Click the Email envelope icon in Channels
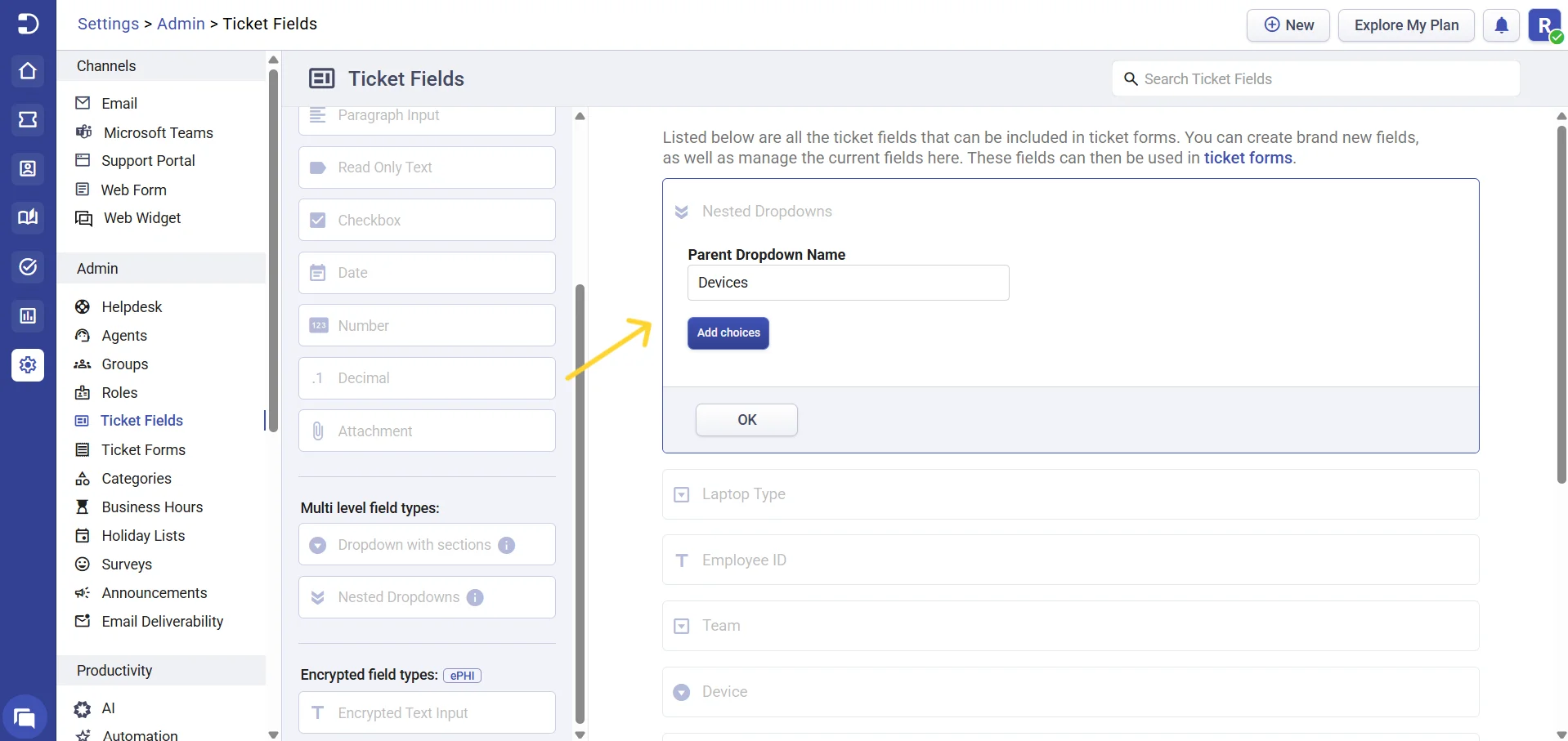Viewport: 1568px width, 741px height. (83, 103)
